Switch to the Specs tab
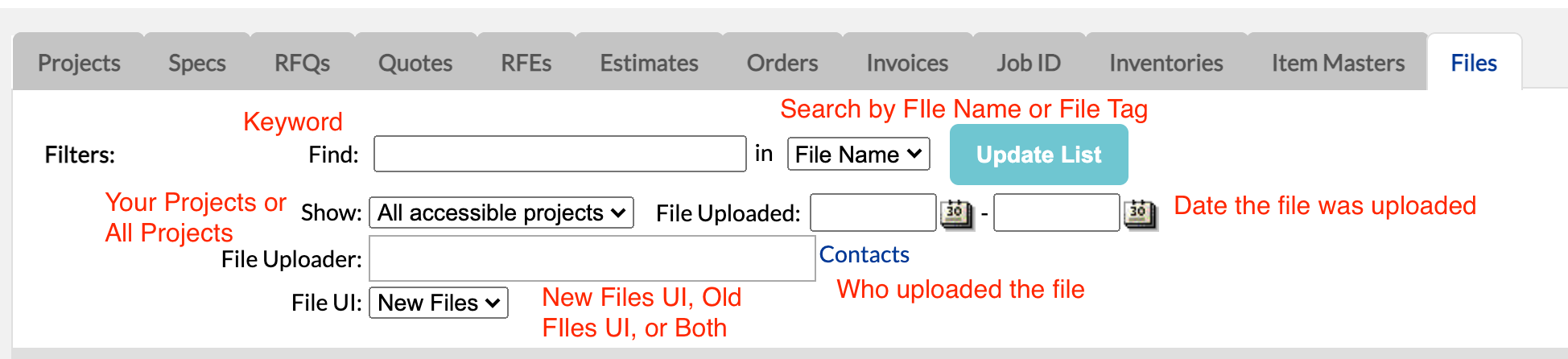1568x359 pixels. click(197, 62)
